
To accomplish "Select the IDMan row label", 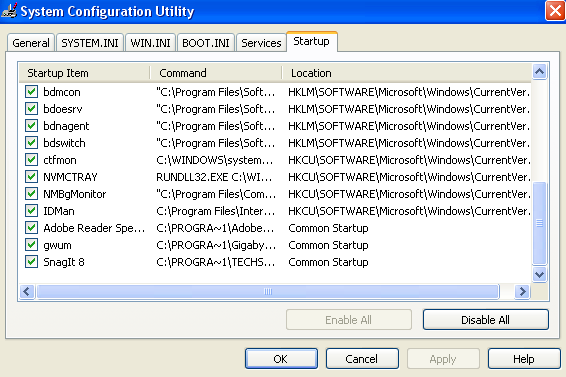I will coord(59,211).
